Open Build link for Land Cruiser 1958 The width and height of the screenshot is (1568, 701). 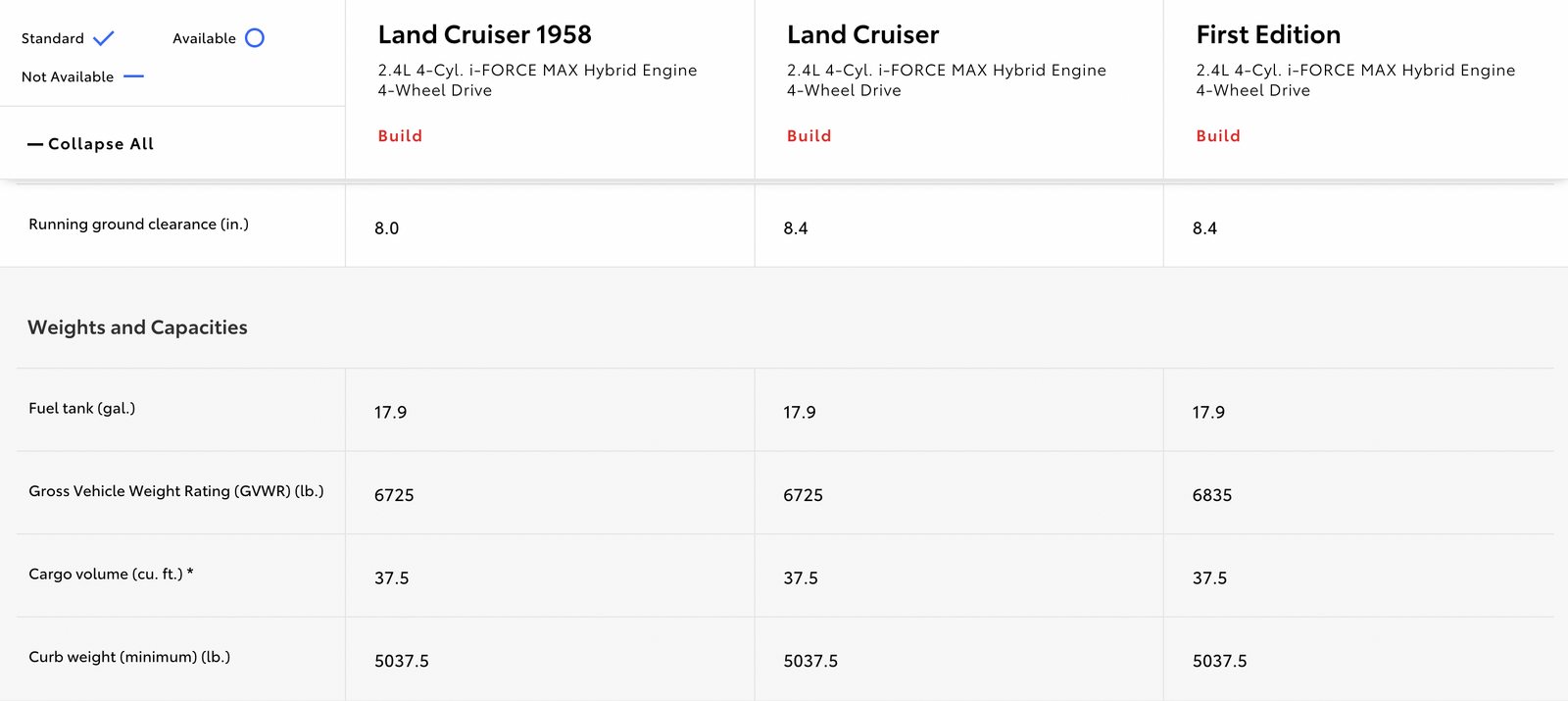(400, 136)
